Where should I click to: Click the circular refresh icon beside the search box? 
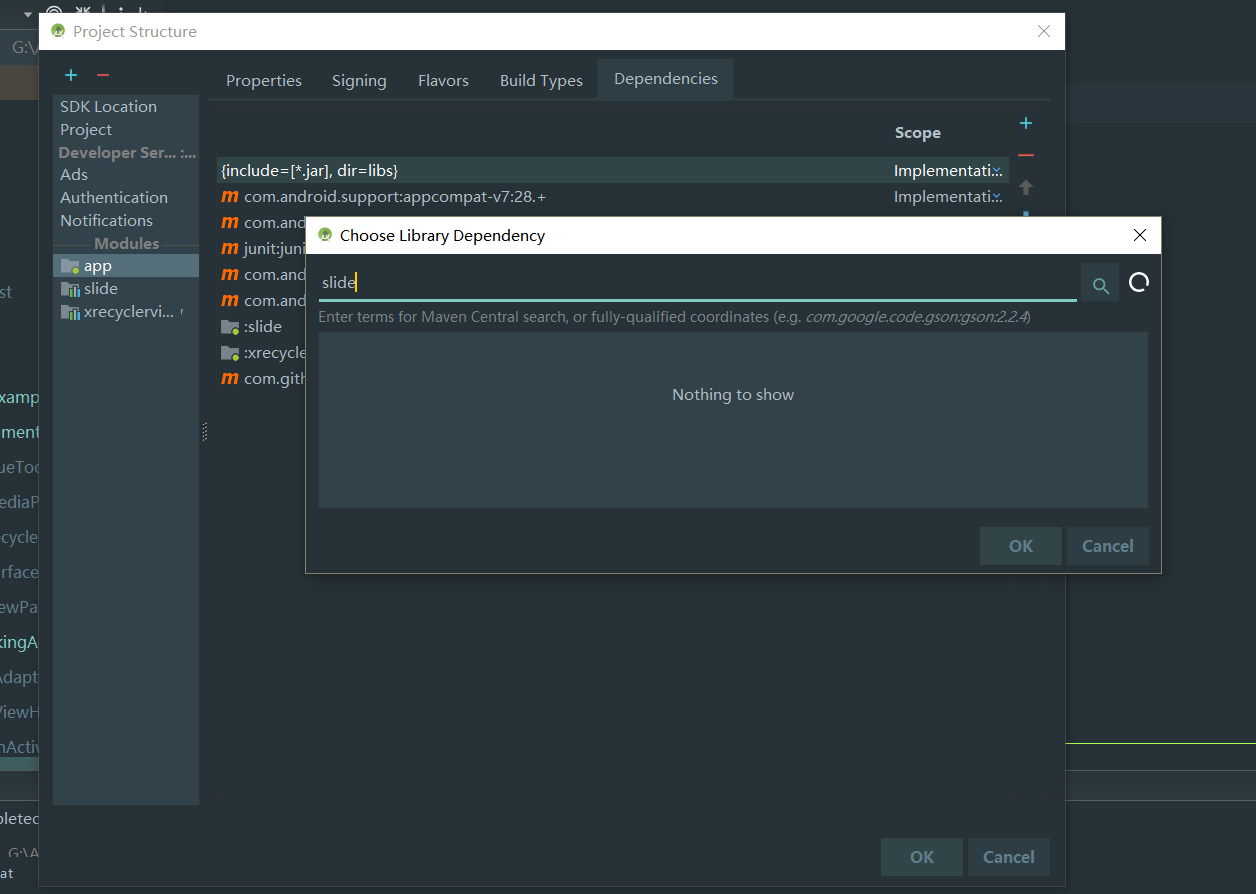(x=1139, y=282)
